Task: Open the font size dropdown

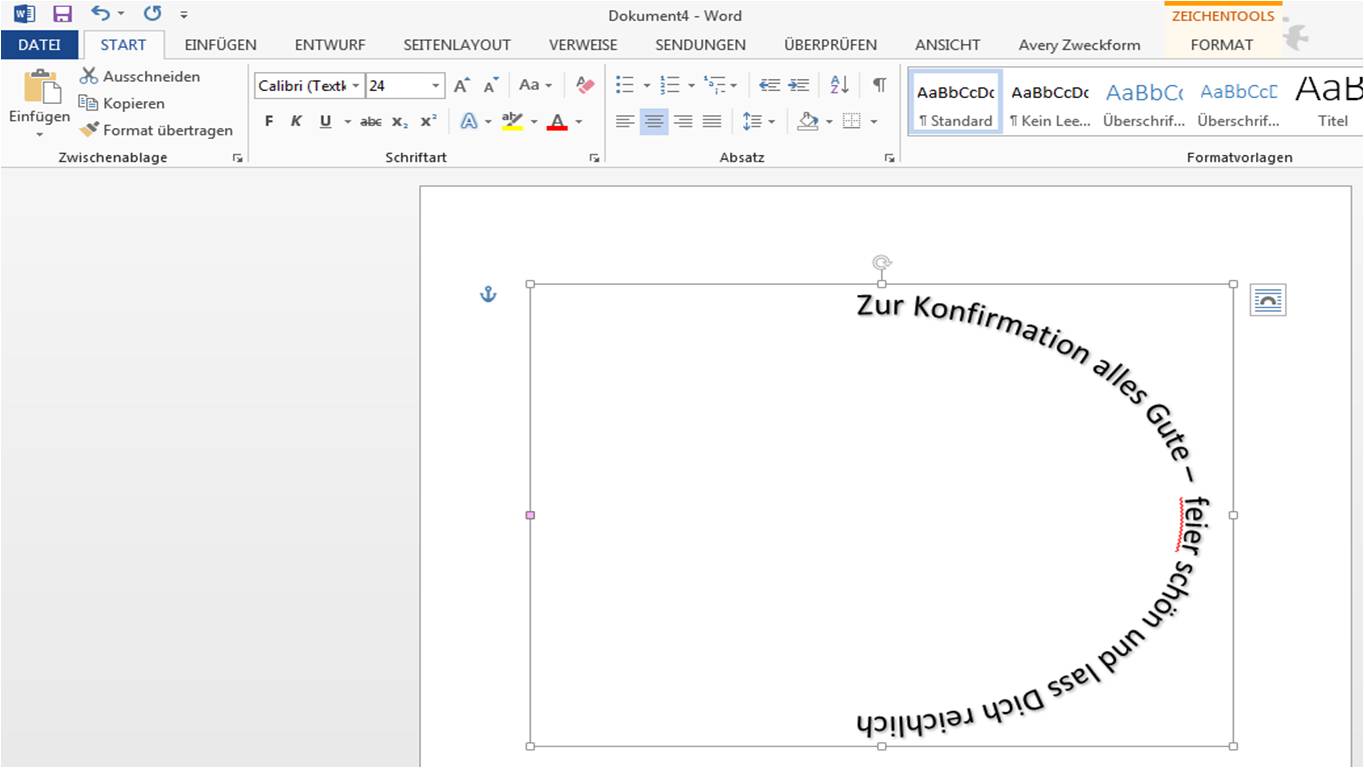Action: (437, 86)
